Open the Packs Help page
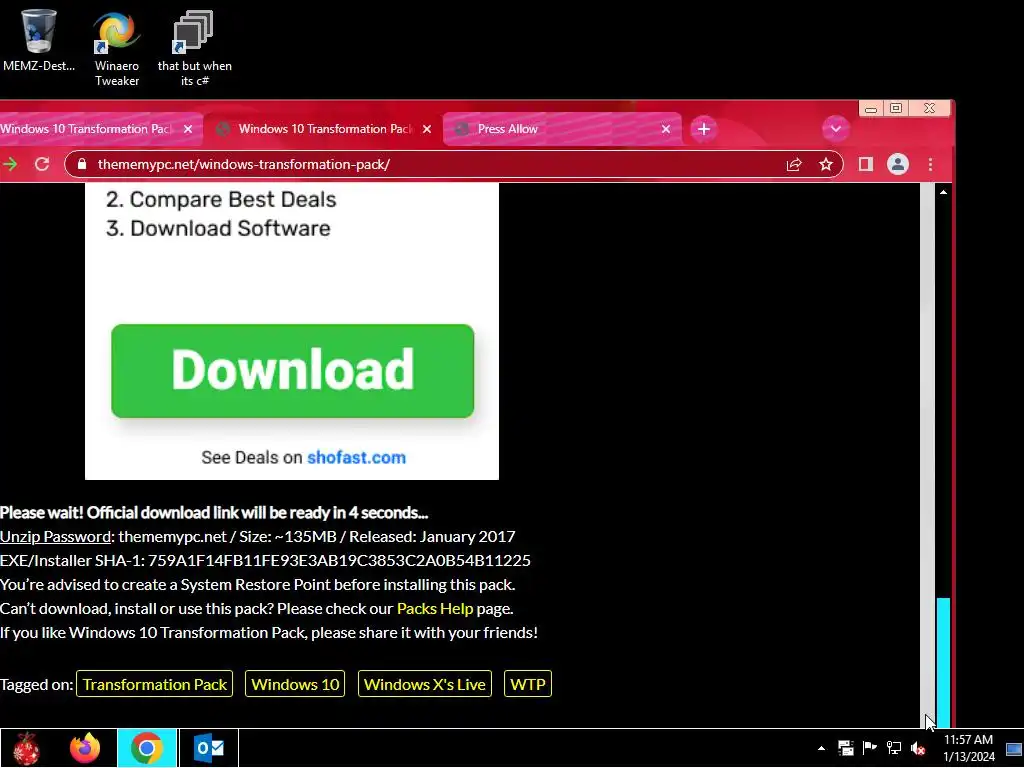Image resolution: width=1024 pixels, height=768 pixels. click(435, 608)
